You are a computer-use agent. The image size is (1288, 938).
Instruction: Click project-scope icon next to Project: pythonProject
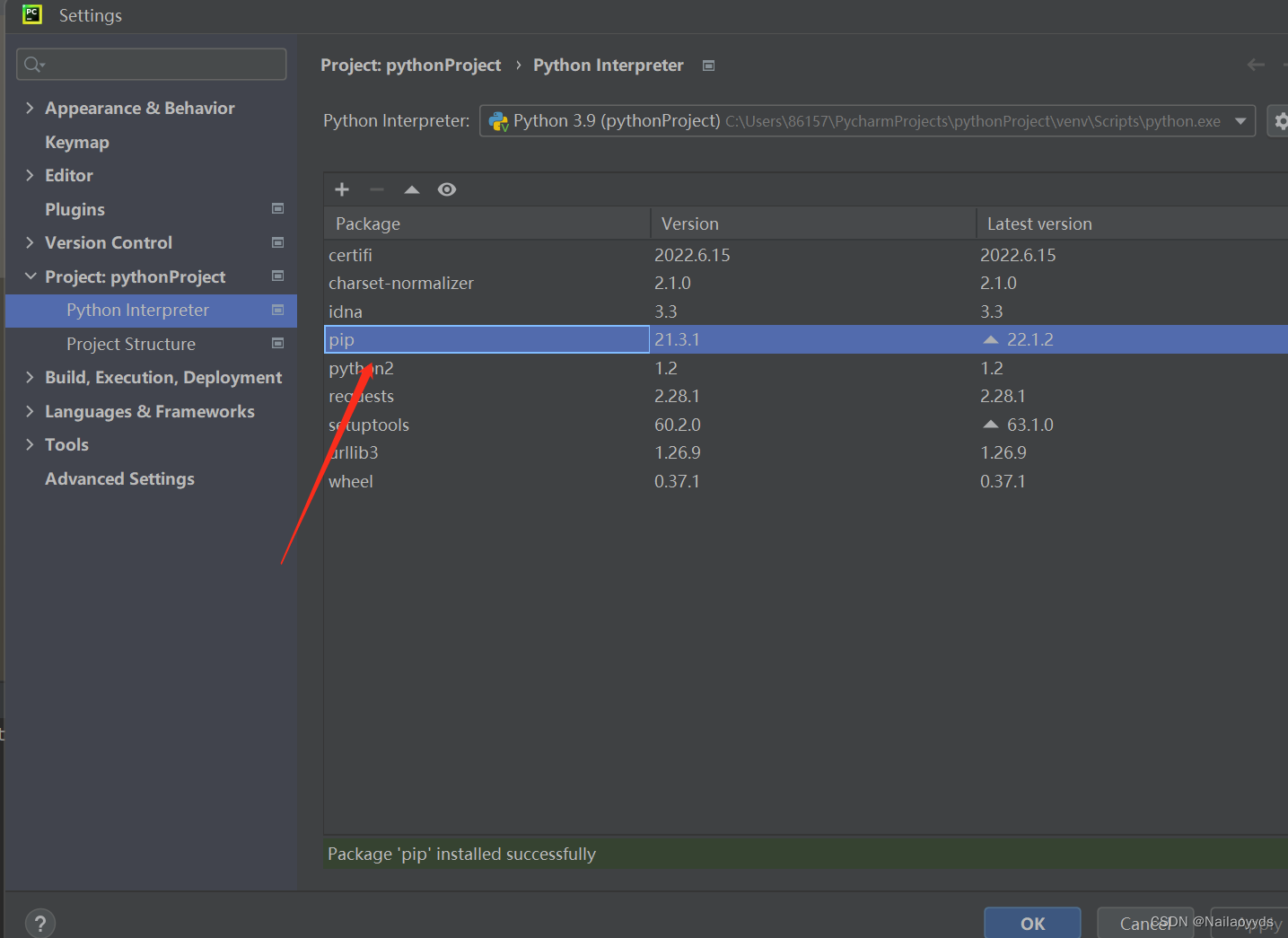(278, 276)
